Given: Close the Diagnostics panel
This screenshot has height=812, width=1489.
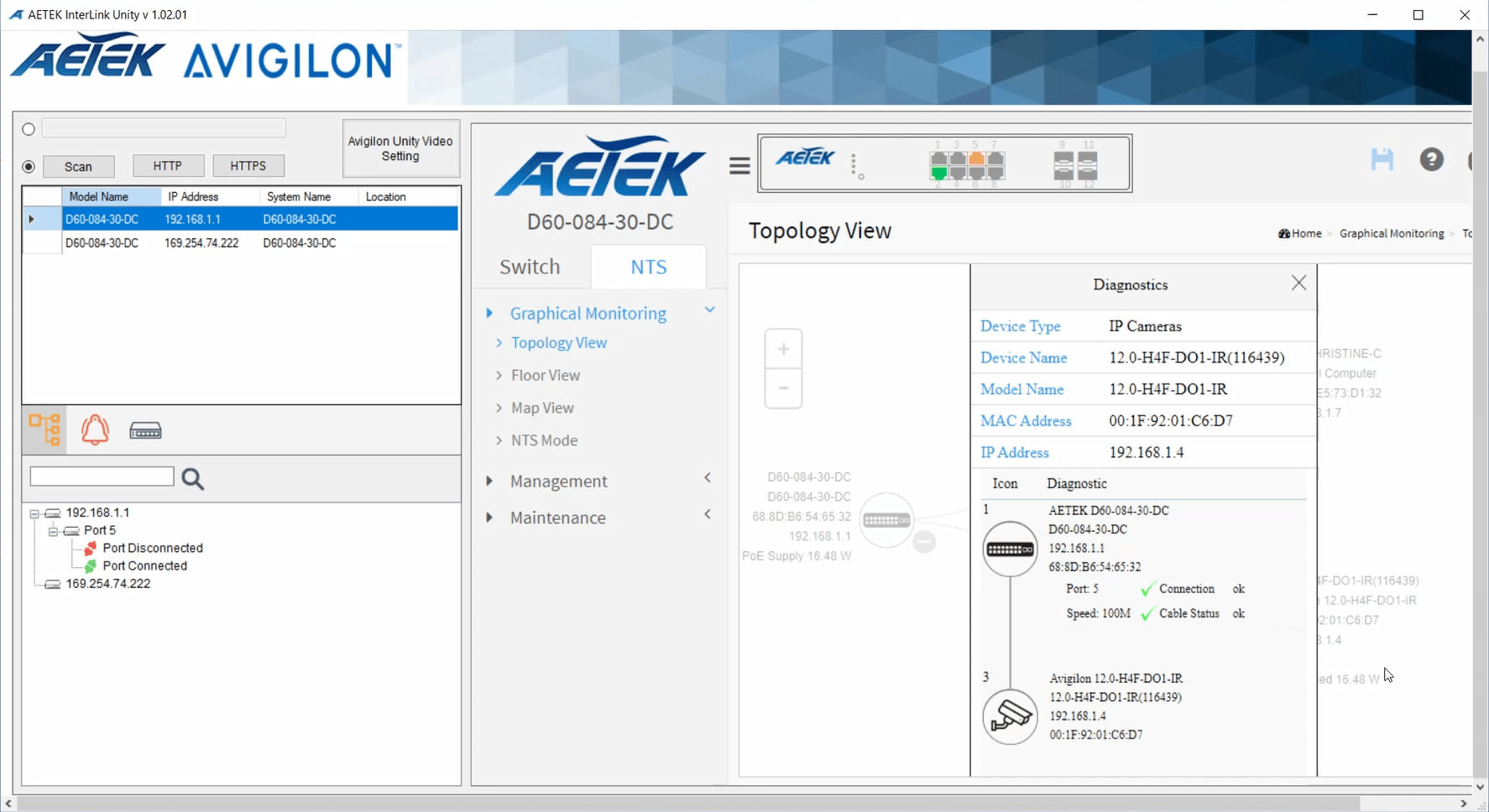Looking at the screenshot, I should (x=1298, y=284).
